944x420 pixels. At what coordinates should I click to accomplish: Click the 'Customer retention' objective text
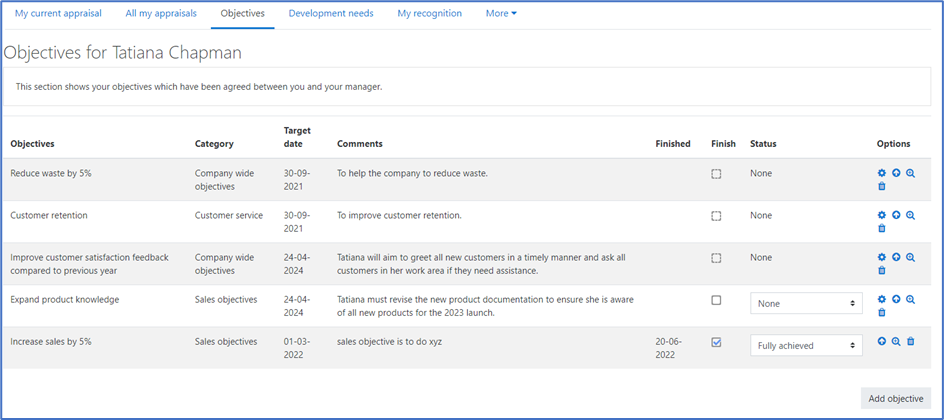(x=49, y=215)
